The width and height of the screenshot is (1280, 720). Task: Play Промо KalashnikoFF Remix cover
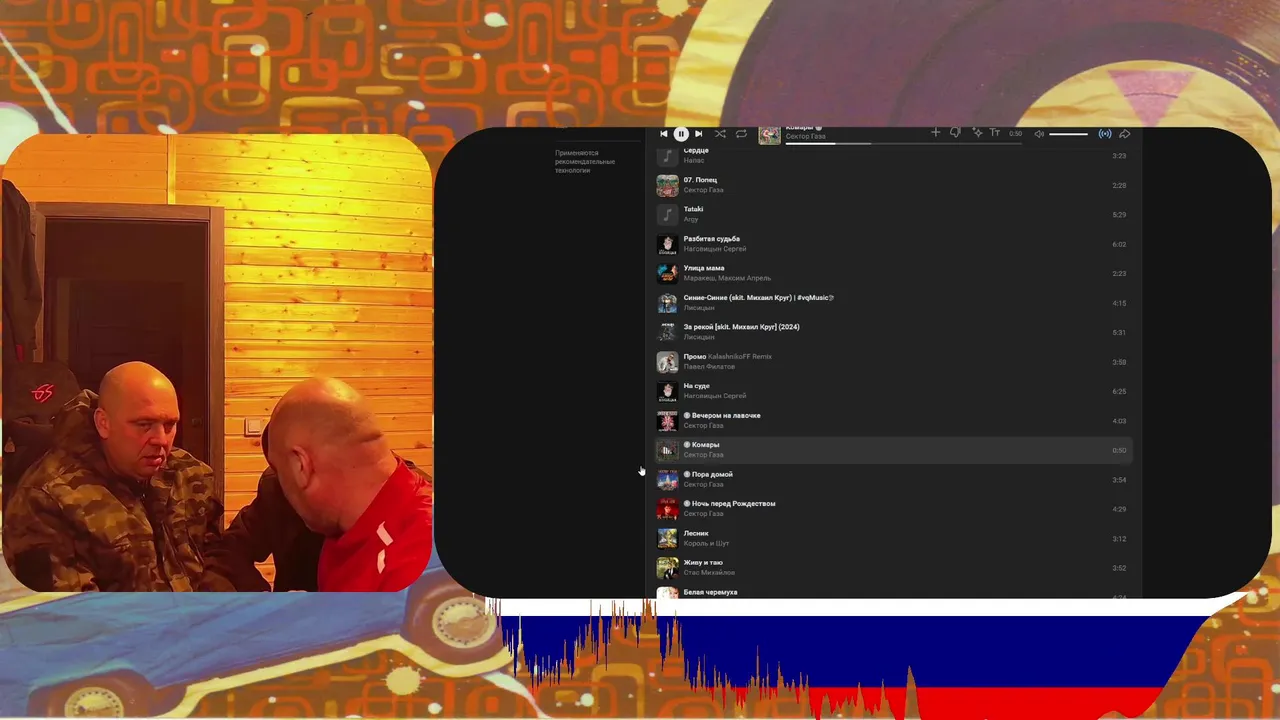pos(667,362)
